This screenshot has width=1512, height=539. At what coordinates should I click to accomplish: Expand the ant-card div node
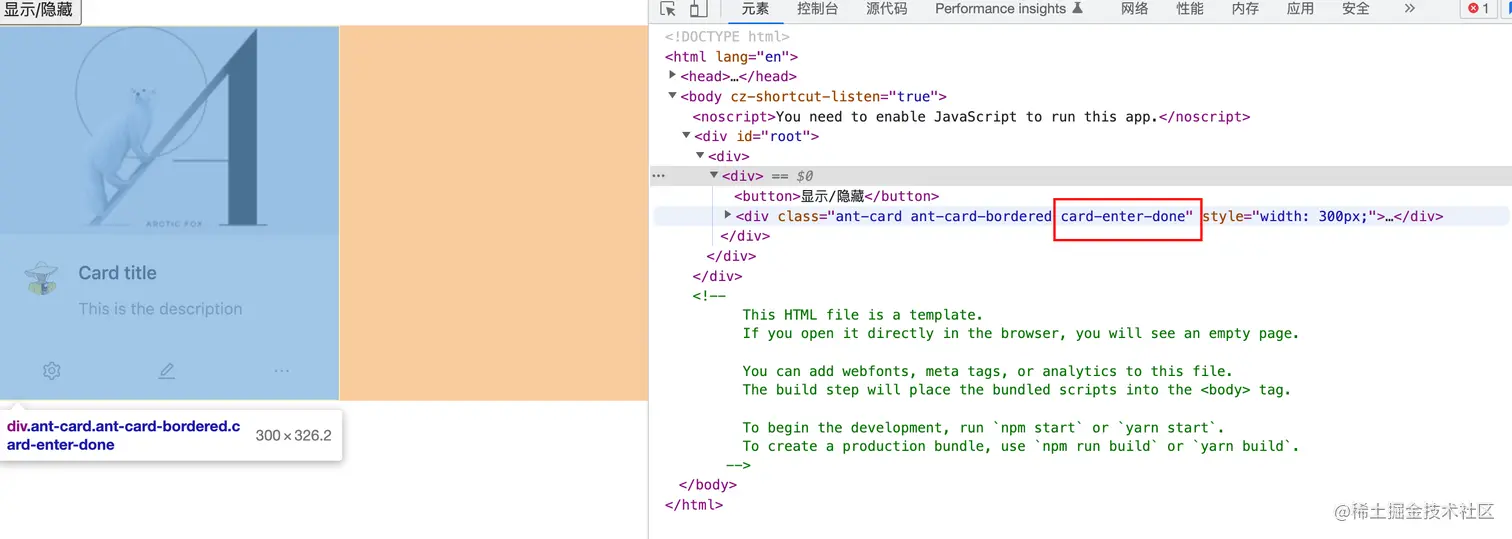click(728, 216)
